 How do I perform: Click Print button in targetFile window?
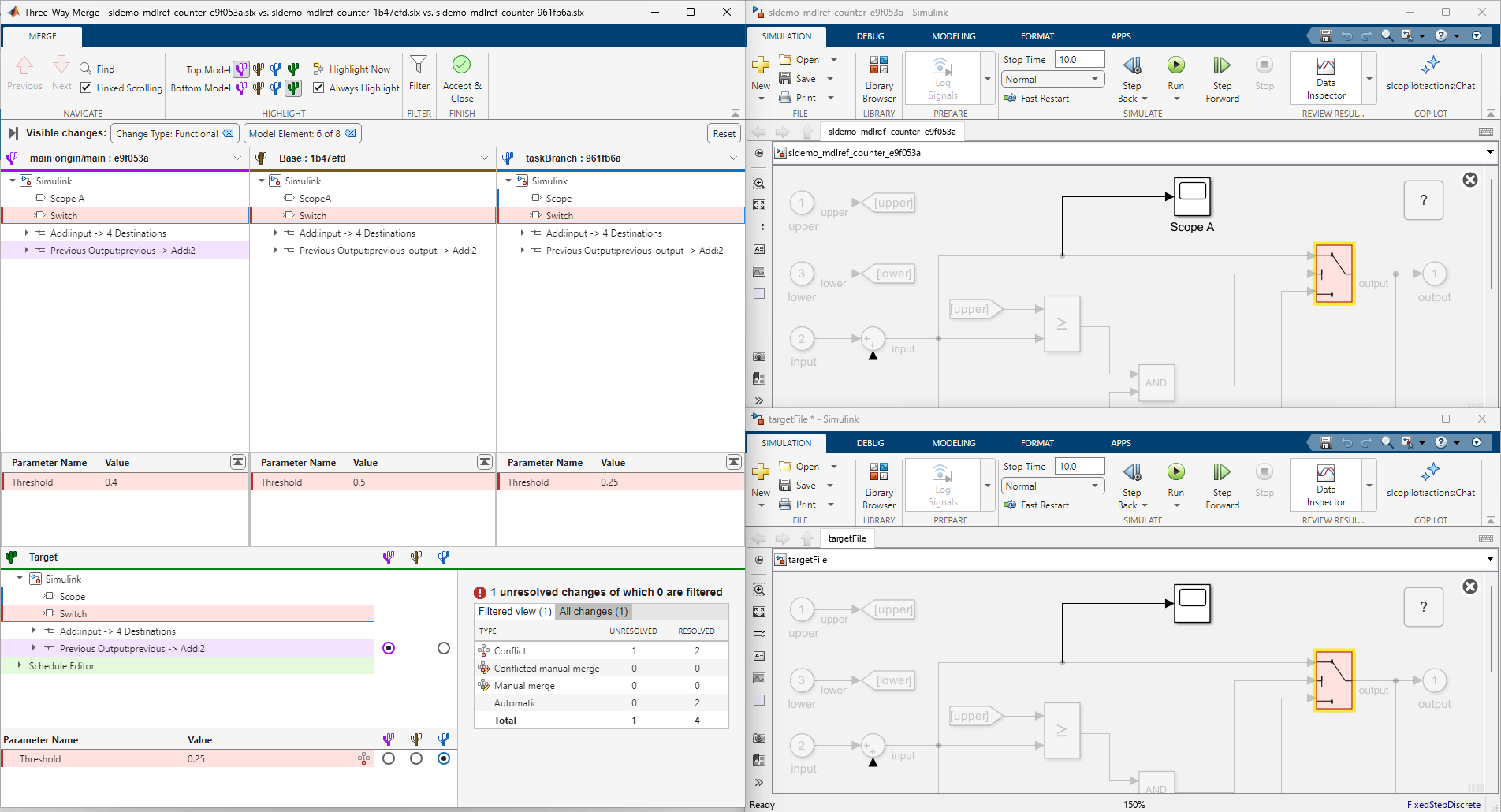pyautogui.click(x=798, y=505)
